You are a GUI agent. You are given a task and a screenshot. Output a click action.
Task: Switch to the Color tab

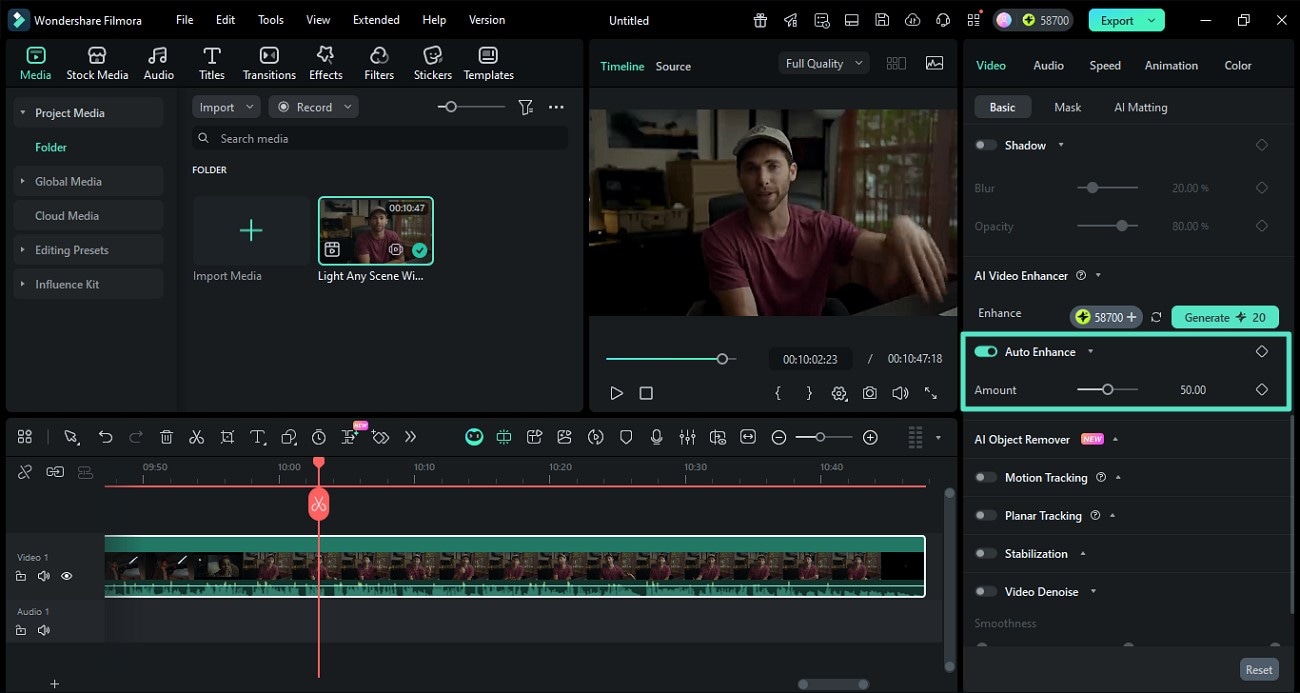tap(1237, 65)
